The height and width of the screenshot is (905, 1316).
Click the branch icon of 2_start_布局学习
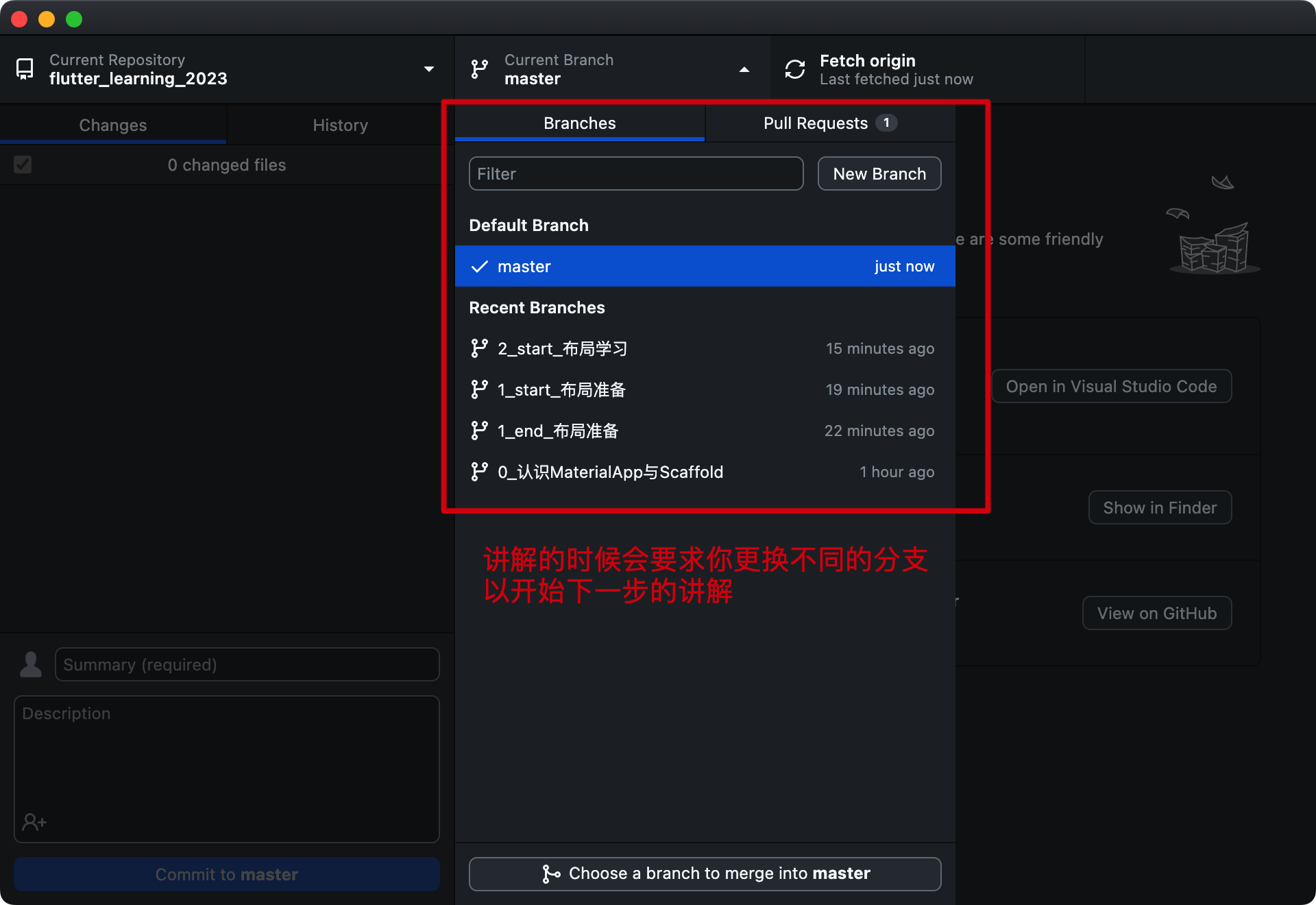[480, 348]
